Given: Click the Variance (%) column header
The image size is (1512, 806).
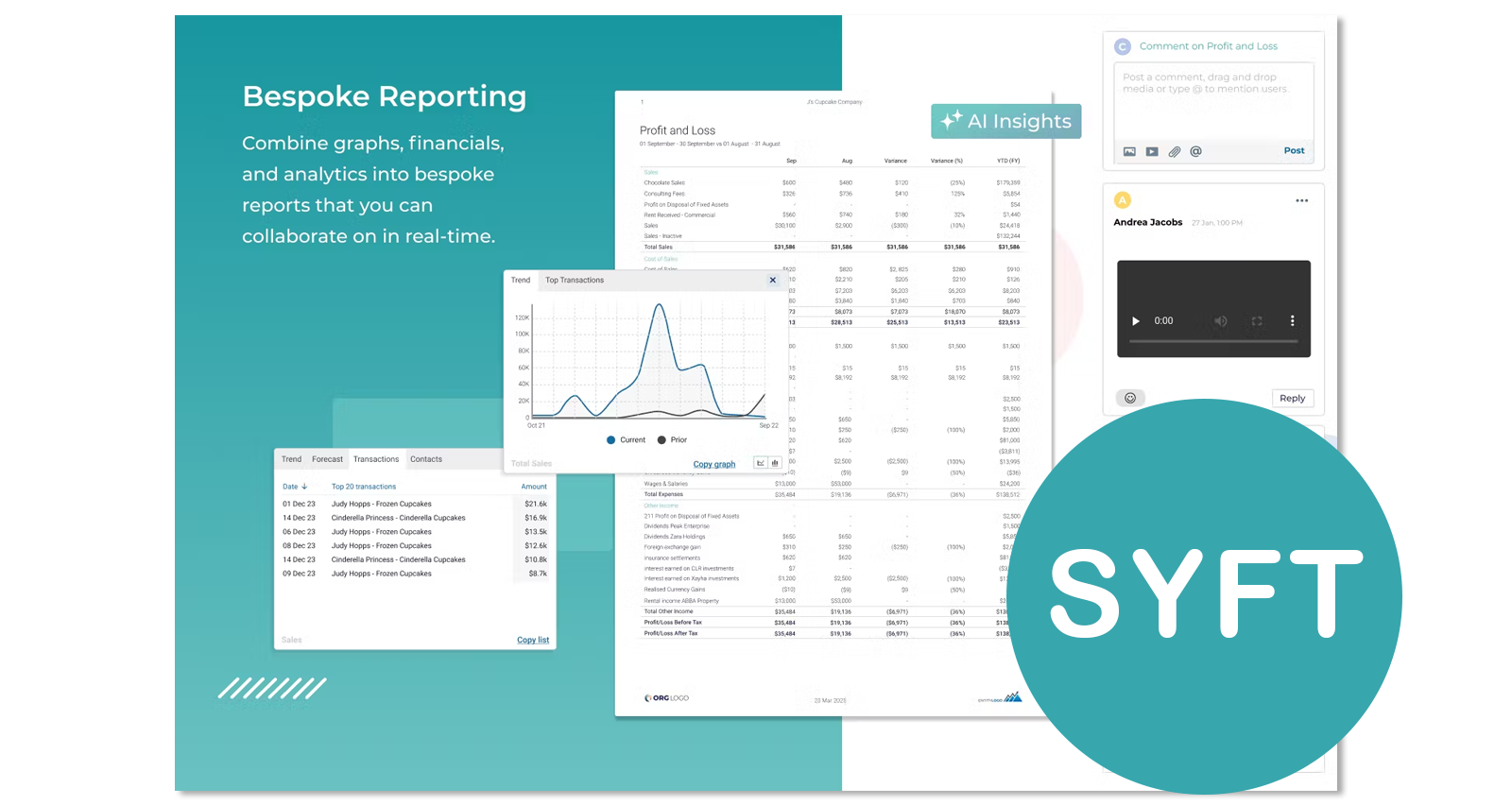Looking at the screenshot, I should pyautogui.click(x=947, y=161).
